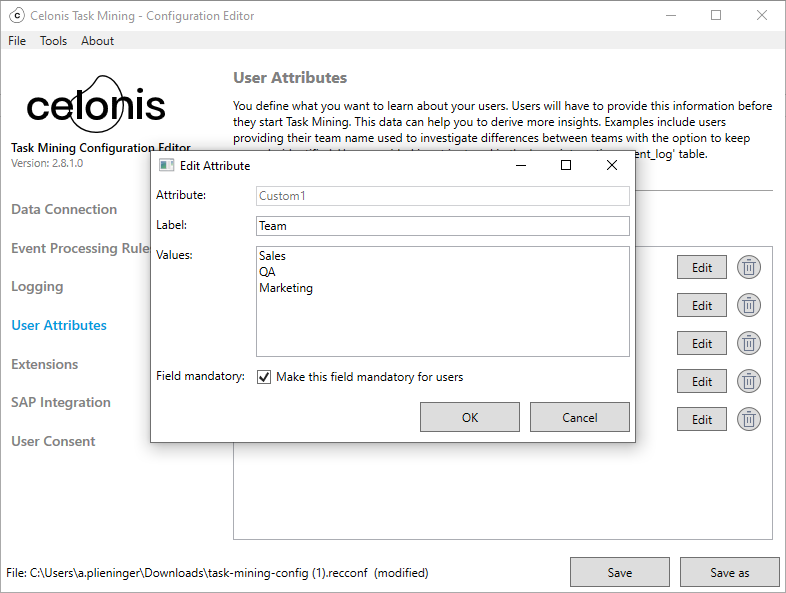Toggle the mandatory field checkbox
This screenshot has width=786, height=593.
coord(264,377)
